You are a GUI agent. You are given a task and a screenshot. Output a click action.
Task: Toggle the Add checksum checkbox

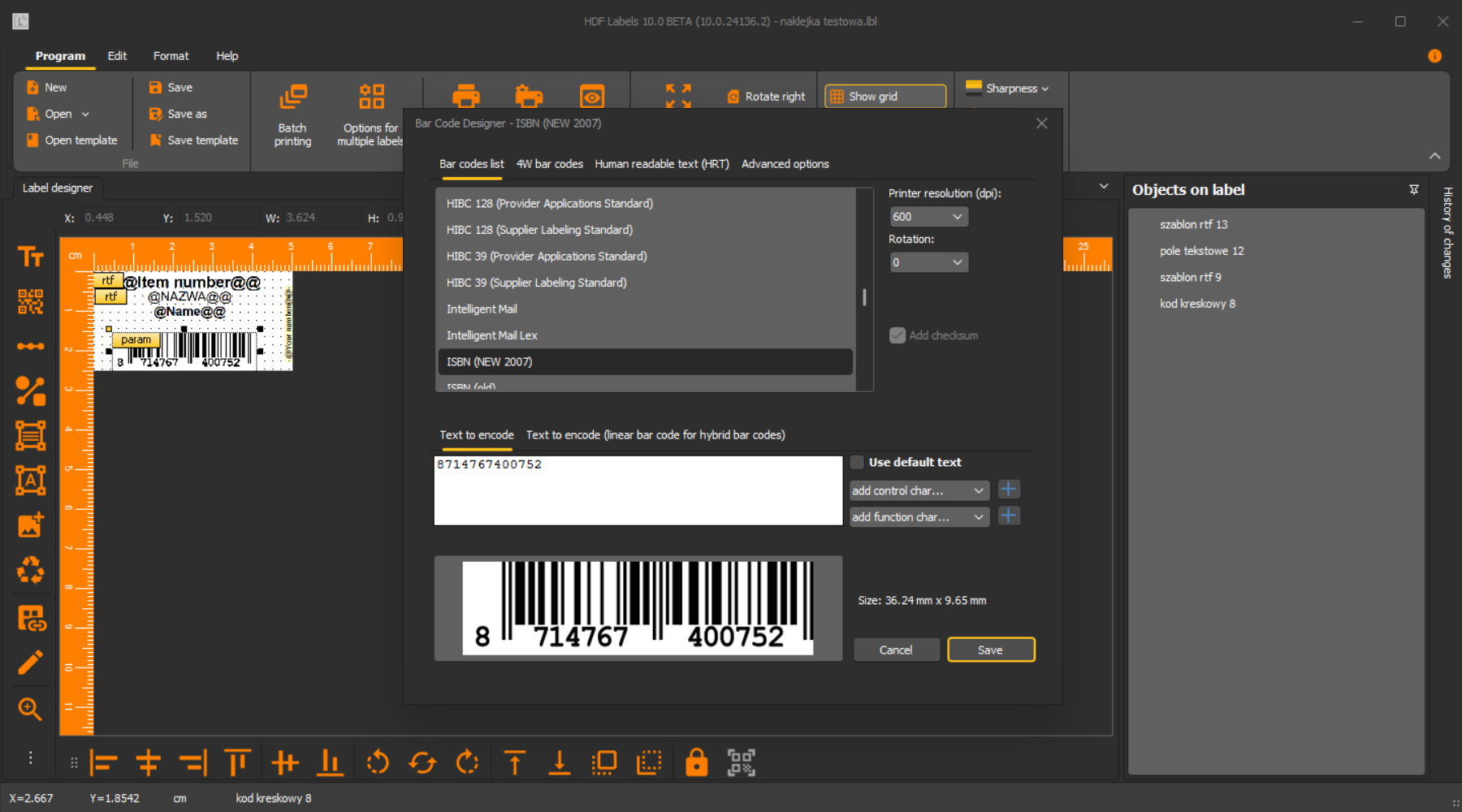pyautogui.click(x=898, y=335)
